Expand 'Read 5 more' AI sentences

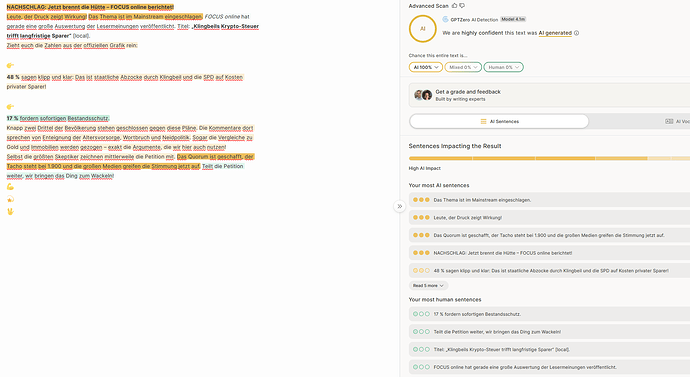click(428, 285)
